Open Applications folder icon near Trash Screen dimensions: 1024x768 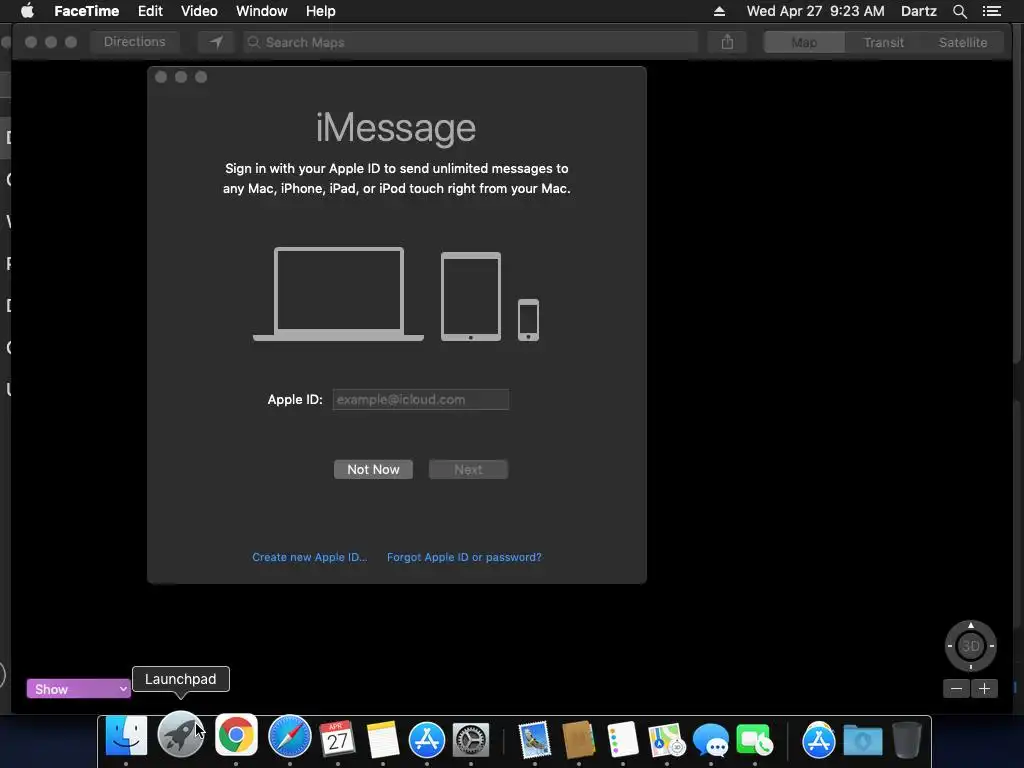(x=819, y=740)
